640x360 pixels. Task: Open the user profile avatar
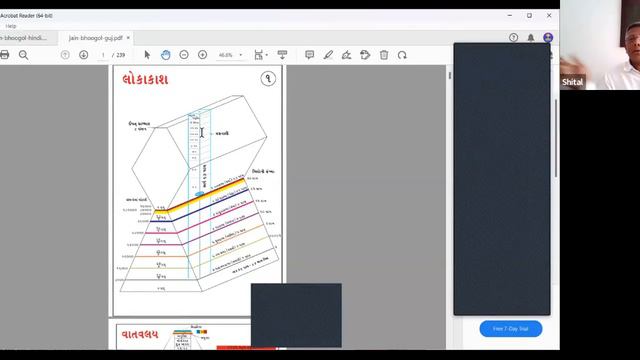coord(548,38)
